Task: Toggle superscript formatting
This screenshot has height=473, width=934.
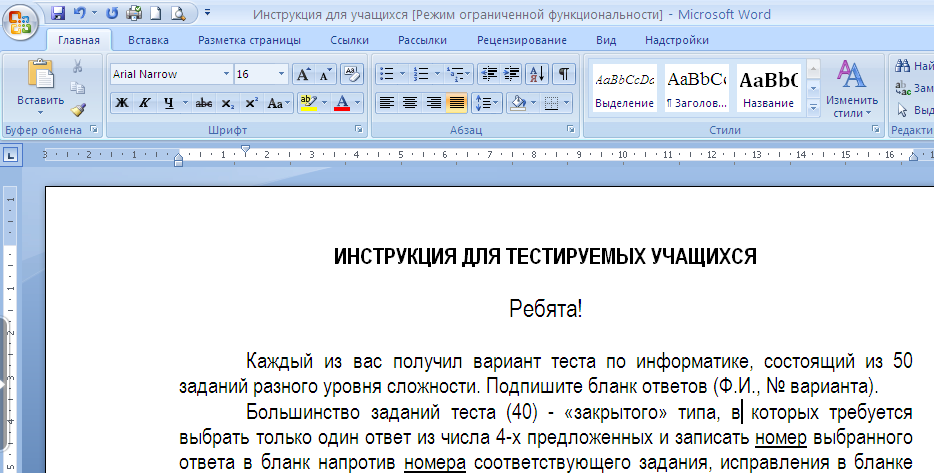Action: coord(251,103)
